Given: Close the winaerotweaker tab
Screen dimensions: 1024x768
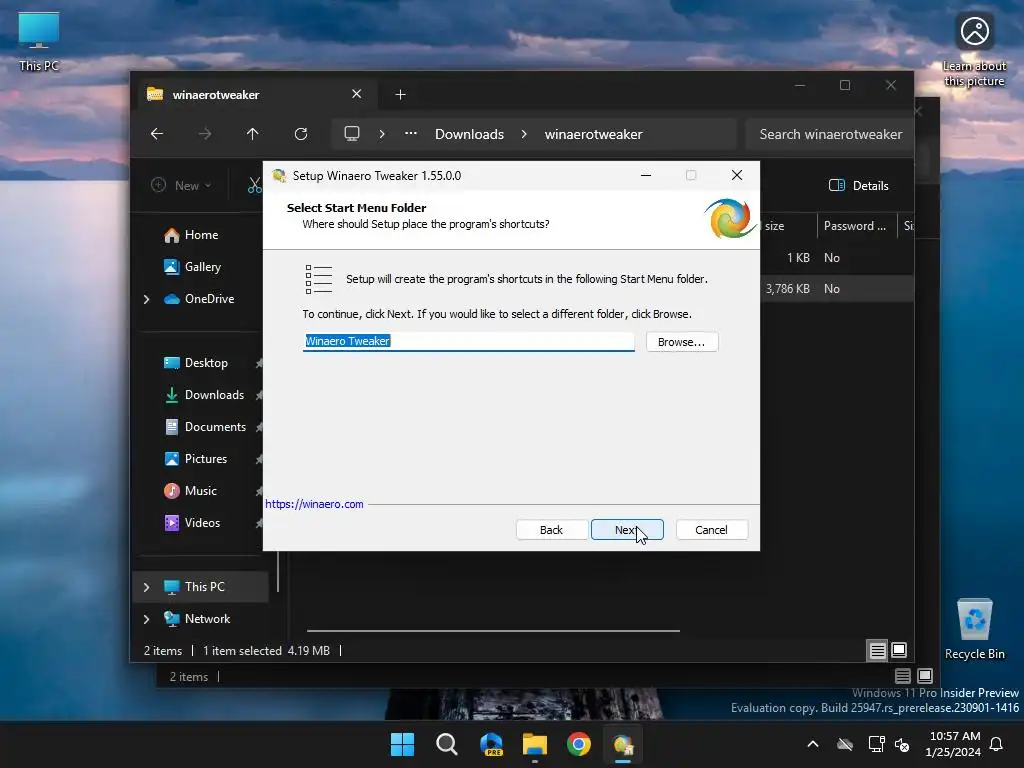Looking at the screenshot, I should tap(357, 94).
